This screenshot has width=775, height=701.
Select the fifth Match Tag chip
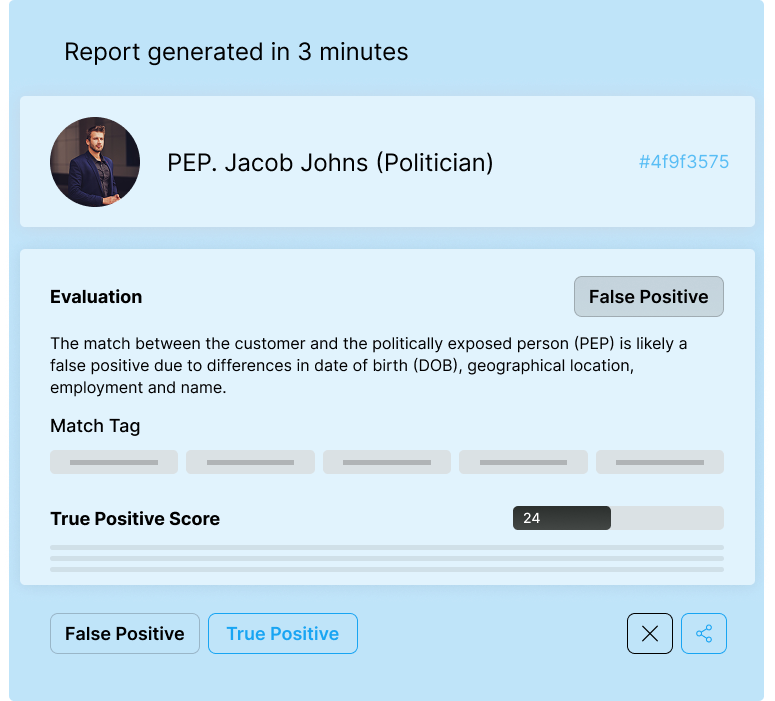pyautogui.click(x=660, y=462)
